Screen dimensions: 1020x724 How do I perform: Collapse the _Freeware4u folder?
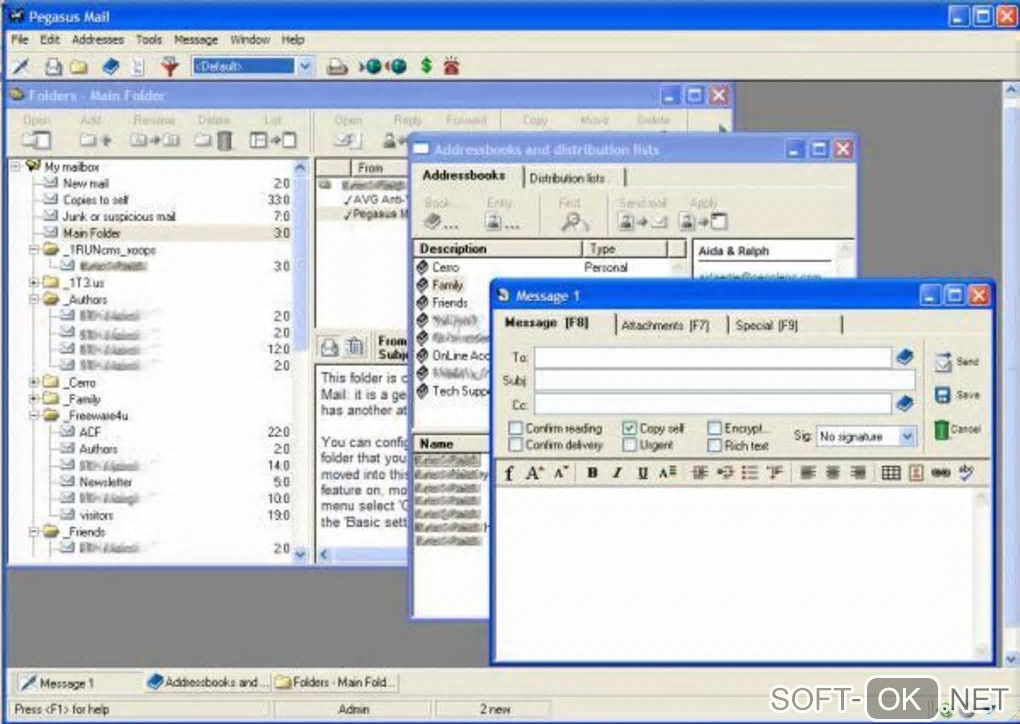tap(33, 416)
